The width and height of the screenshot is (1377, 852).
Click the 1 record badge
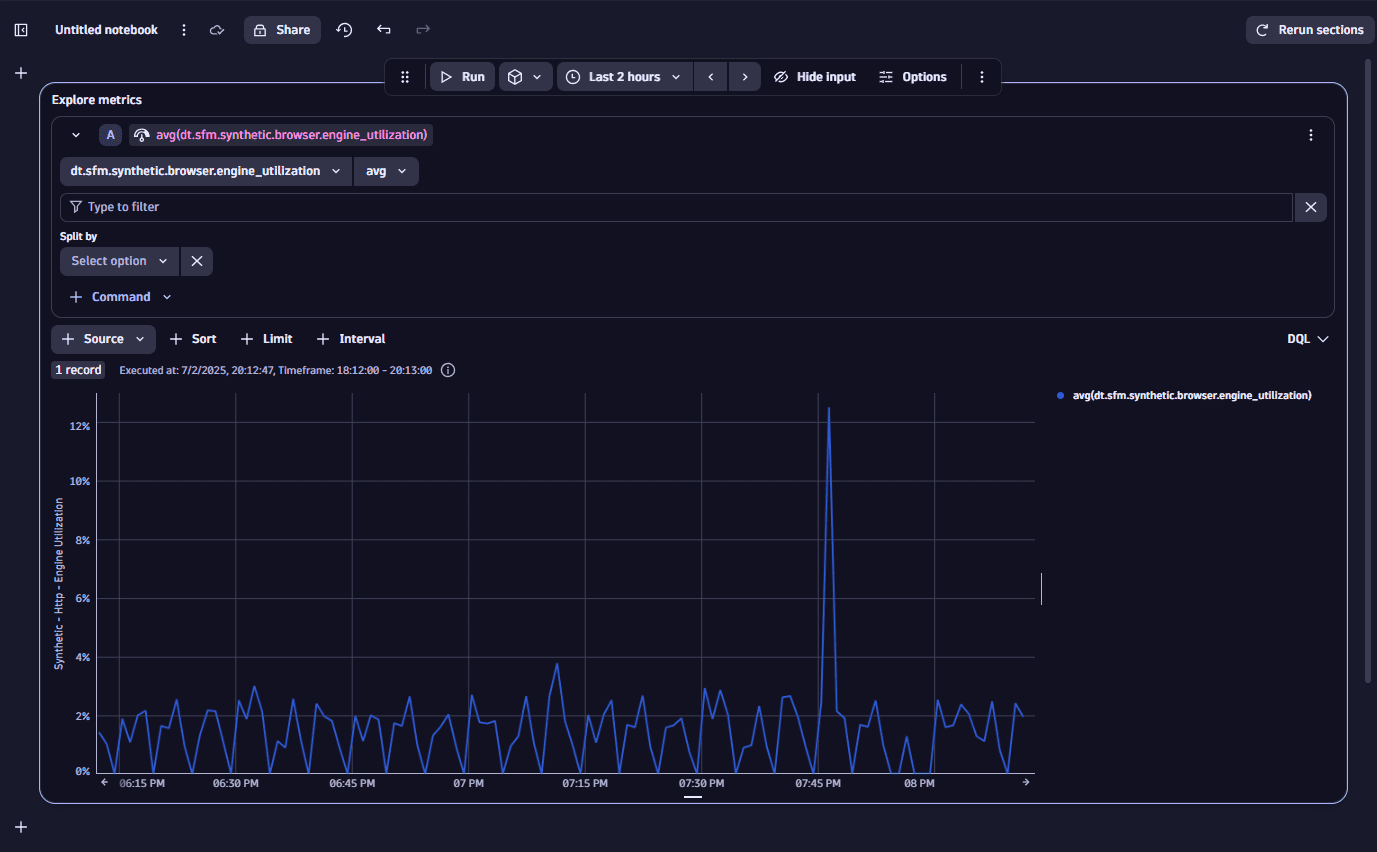(x=78, y=370)
